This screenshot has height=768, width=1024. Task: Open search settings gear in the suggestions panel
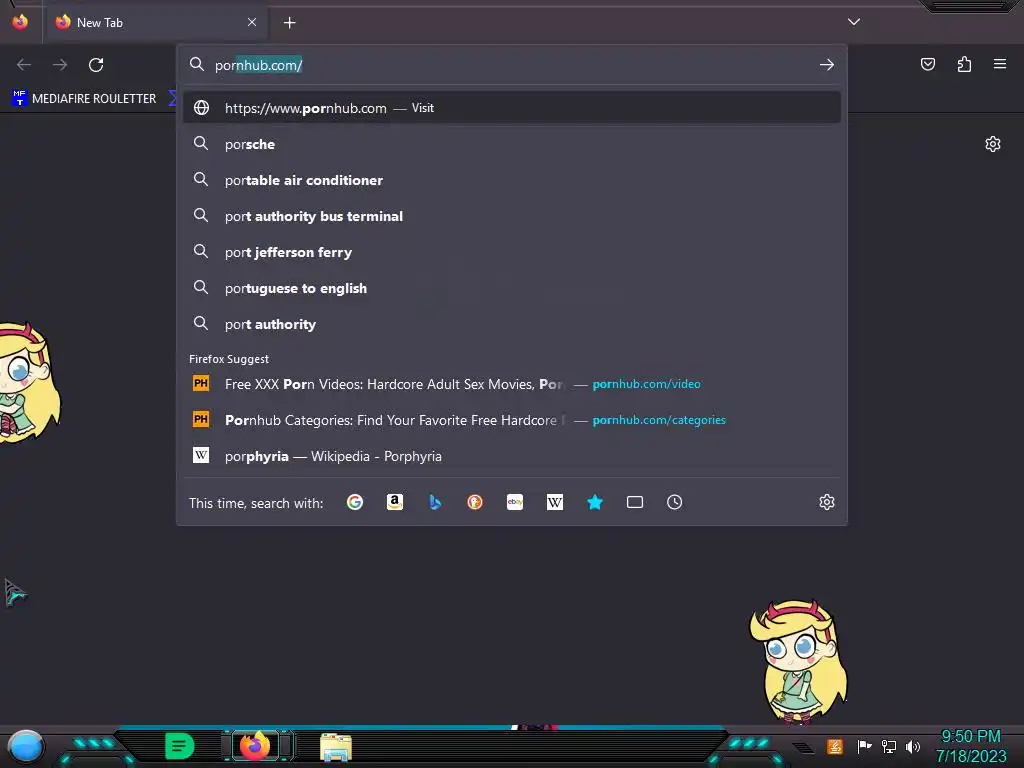click(827, 502)
